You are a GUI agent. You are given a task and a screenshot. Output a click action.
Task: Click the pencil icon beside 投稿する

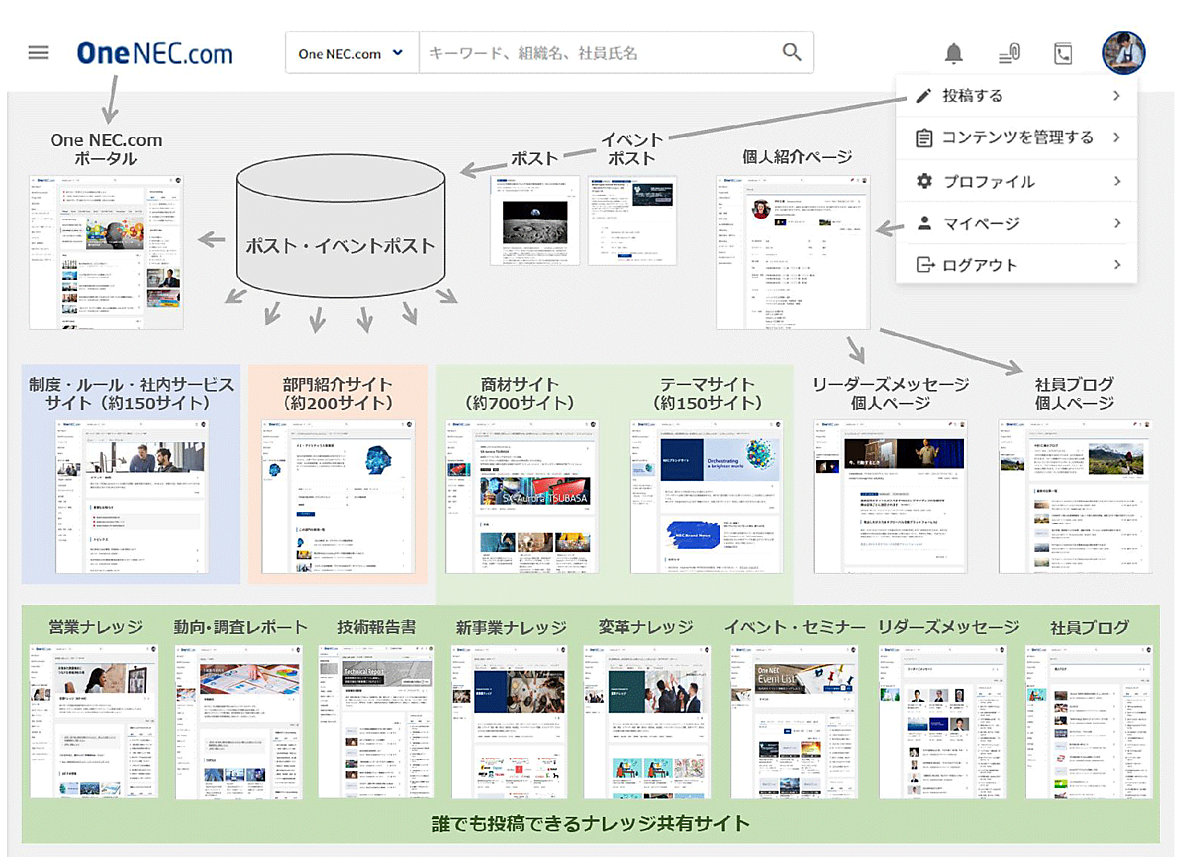tap(924, 96)
